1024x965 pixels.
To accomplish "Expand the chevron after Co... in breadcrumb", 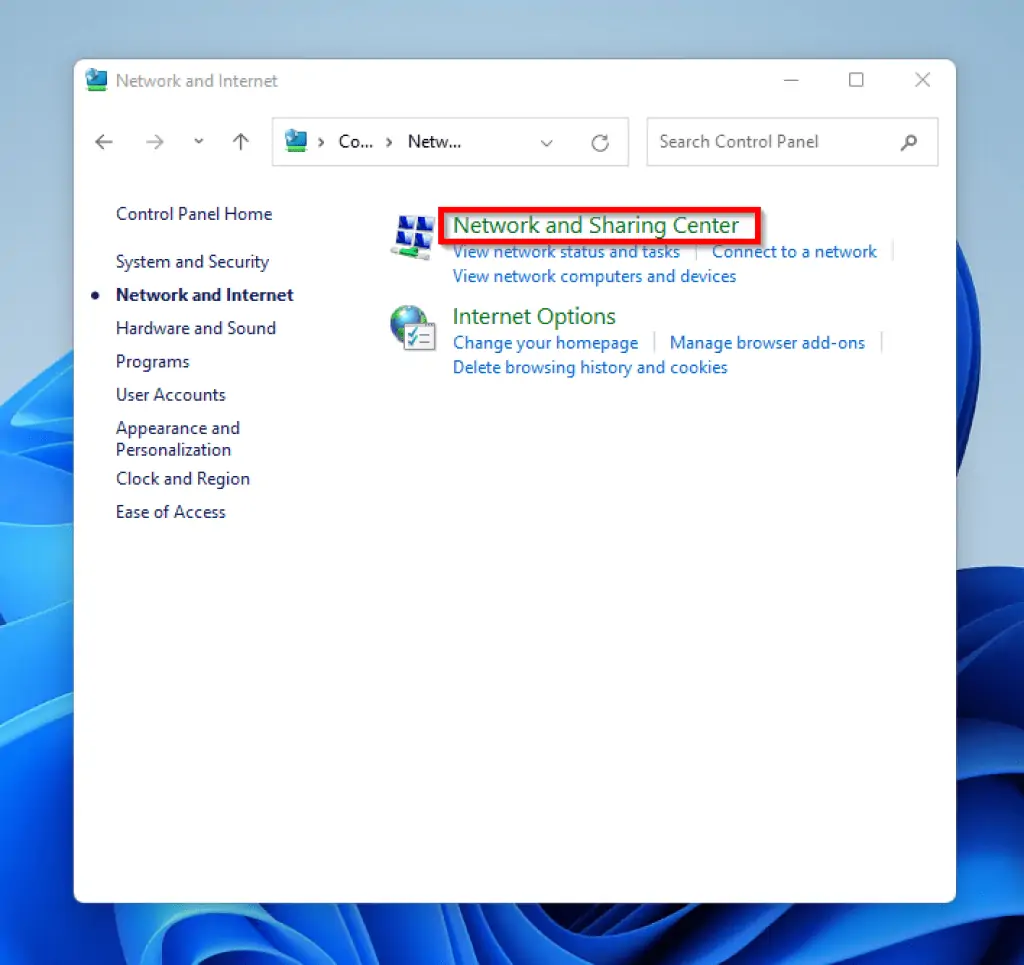I will pos(389,142).
